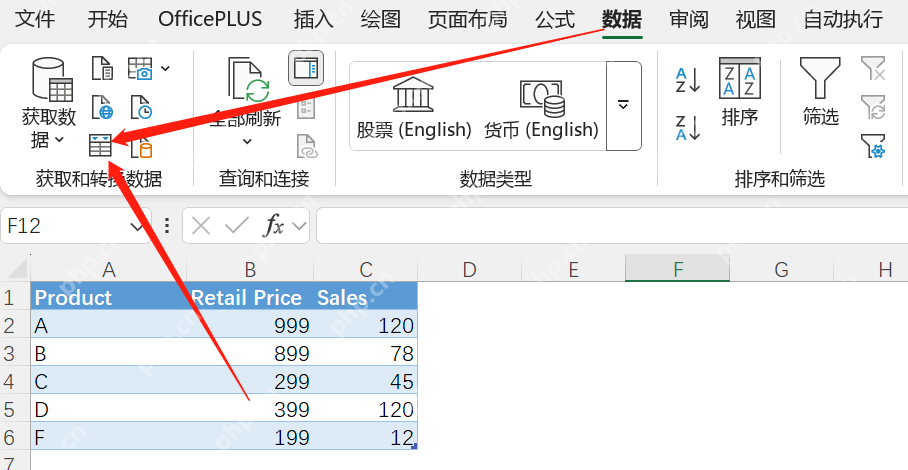Switch to the 自动执行 (Automate) tab

coord(843,19)
